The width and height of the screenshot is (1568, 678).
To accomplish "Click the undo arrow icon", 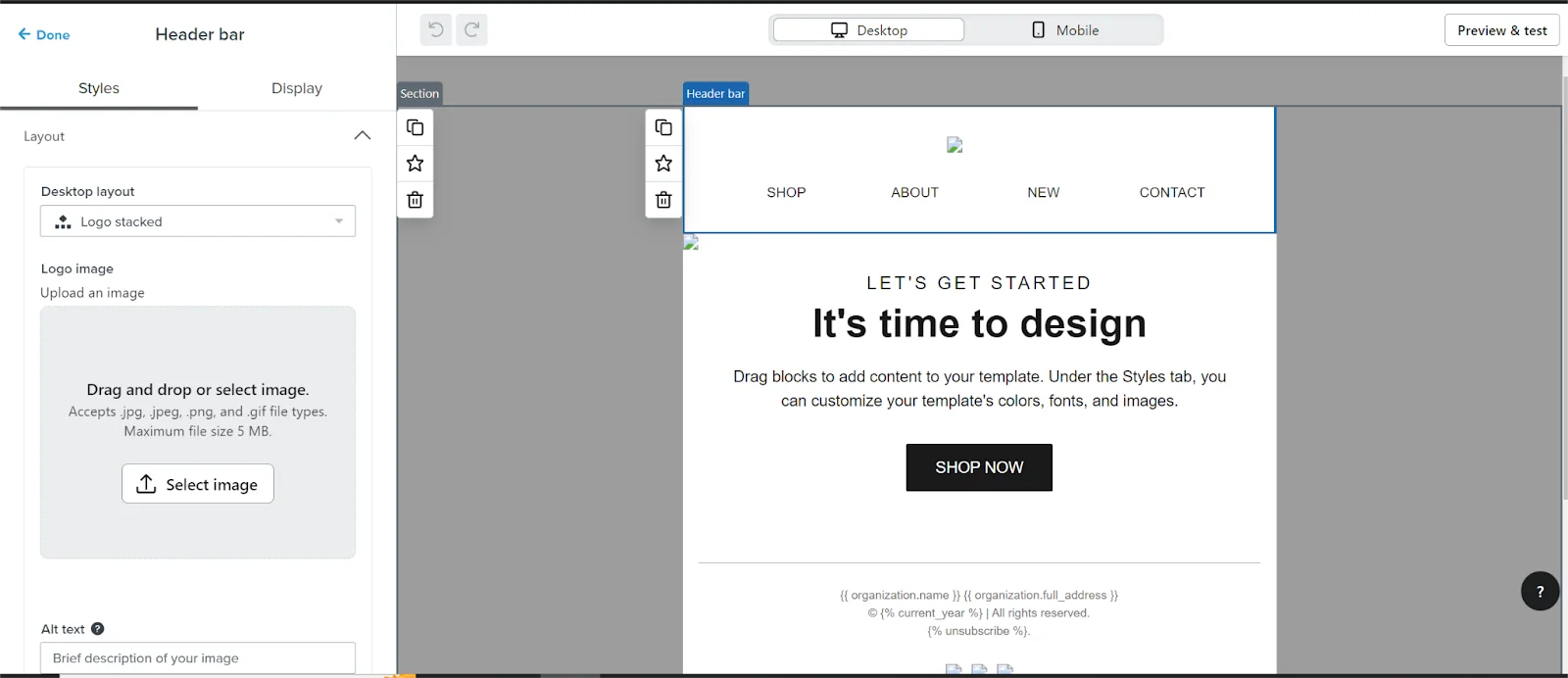I will tap(436, 30).
